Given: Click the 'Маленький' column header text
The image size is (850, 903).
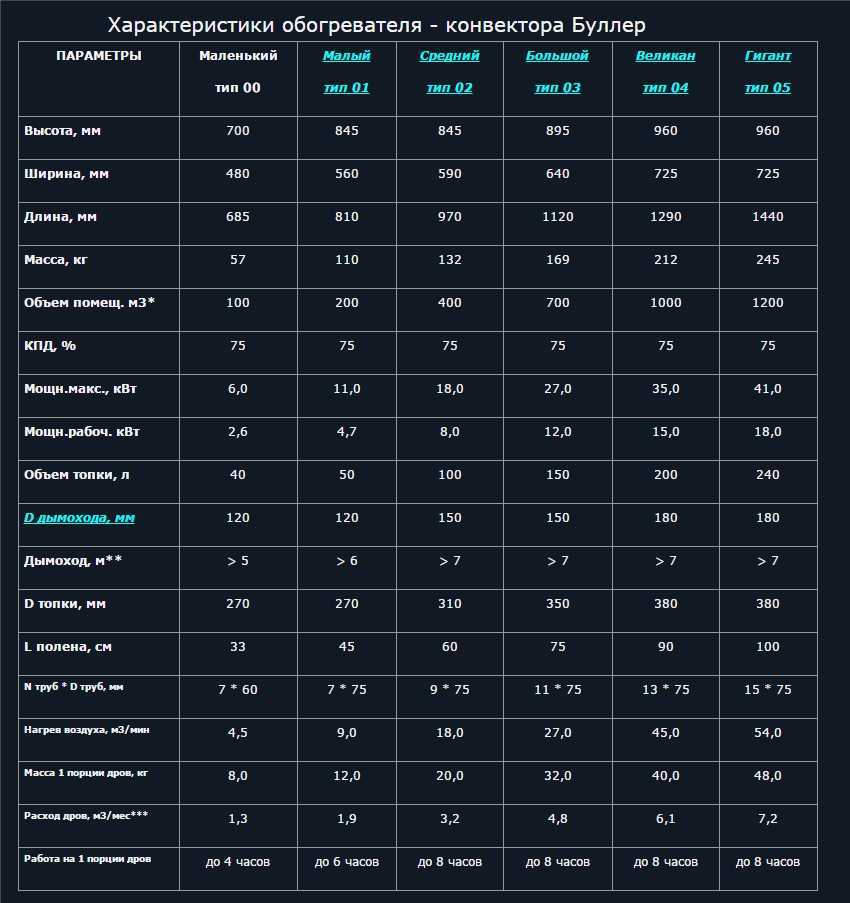Looking at the screenshot, I should click(x=238, y=56).
